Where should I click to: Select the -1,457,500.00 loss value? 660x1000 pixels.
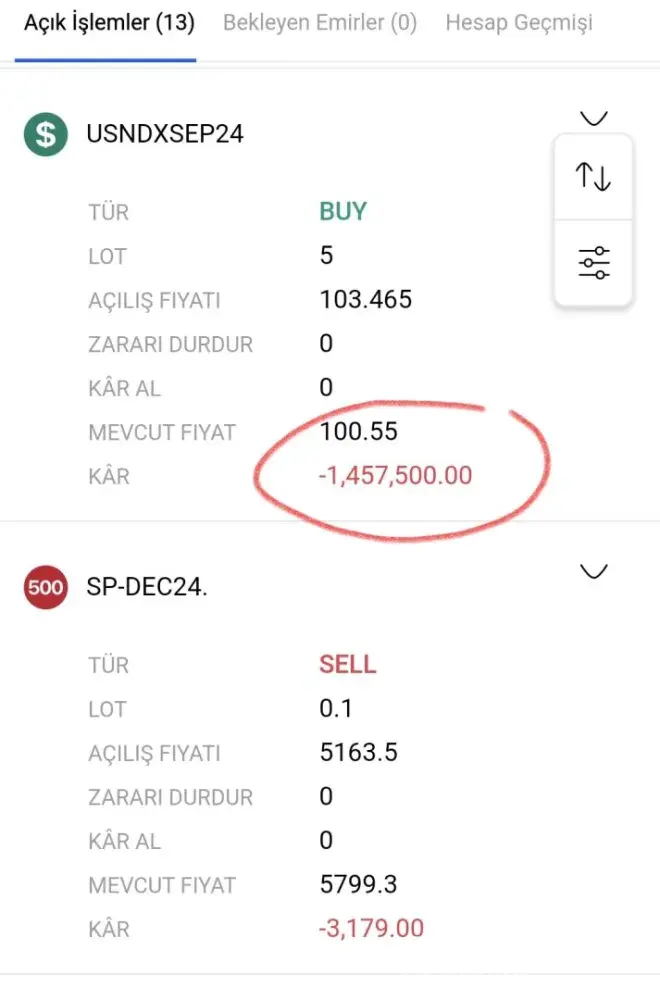(x=395, y=476)
